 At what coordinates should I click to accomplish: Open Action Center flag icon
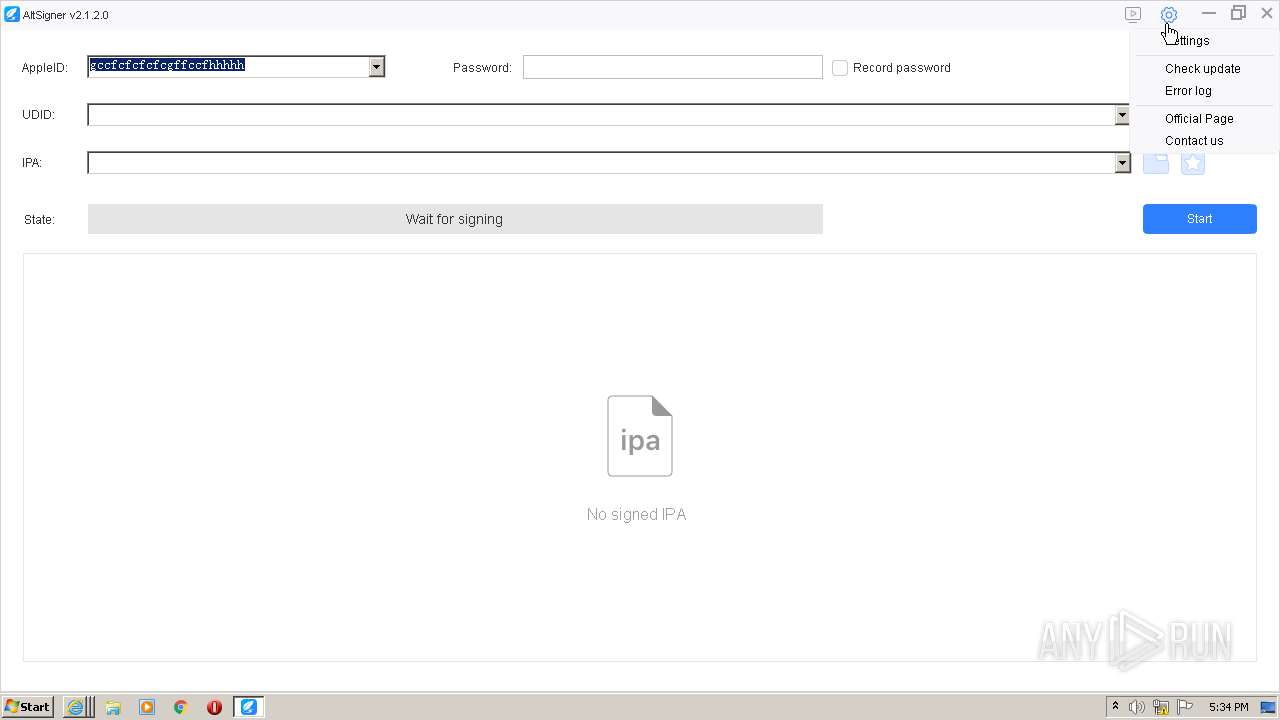pos(1185,707)
